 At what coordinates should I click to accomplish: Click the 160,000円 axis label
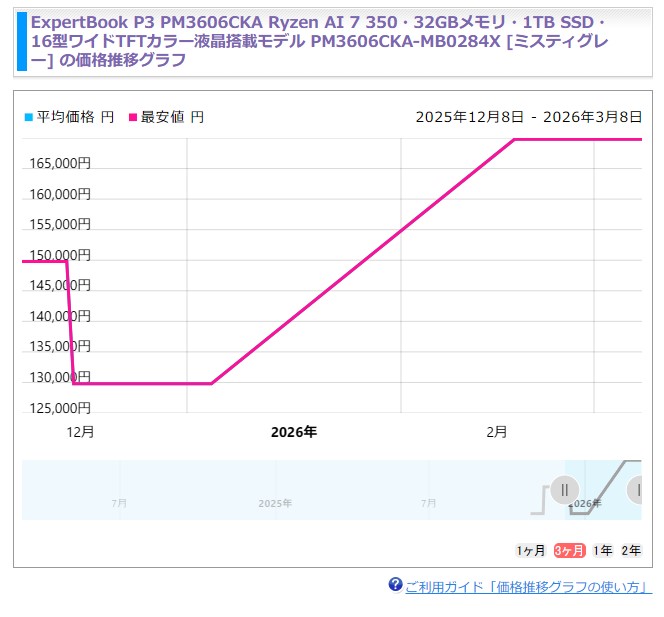60,194
